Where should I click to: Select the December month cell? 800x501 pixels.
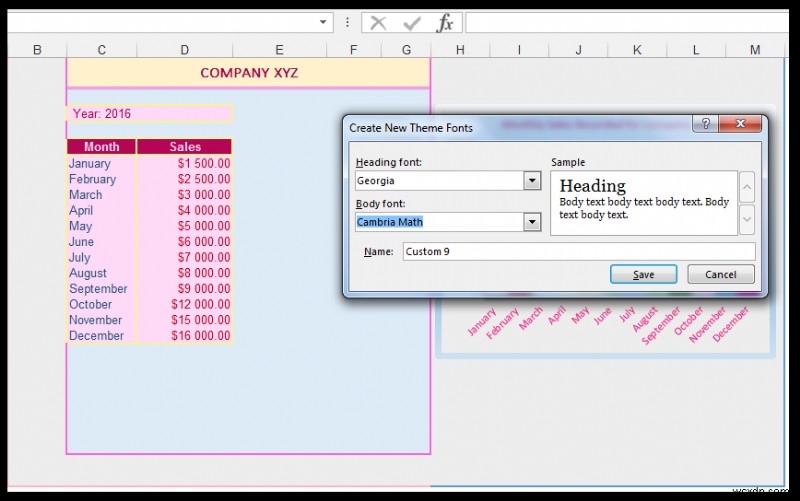coord(102,336)
